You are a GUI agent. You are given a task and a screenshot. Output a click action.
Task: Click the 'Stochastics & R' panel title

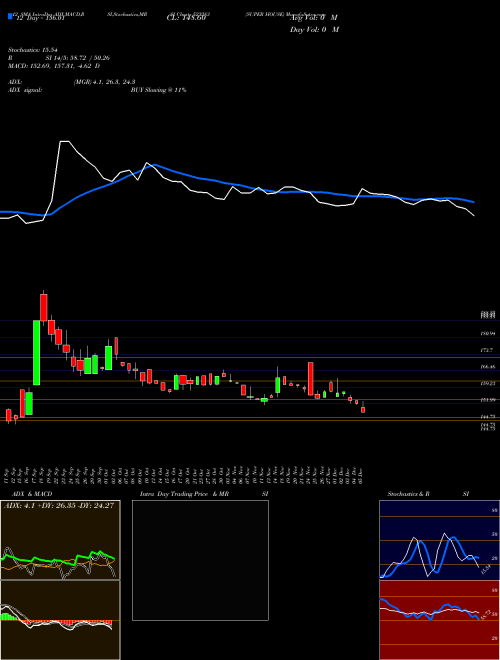click(408, 494)
